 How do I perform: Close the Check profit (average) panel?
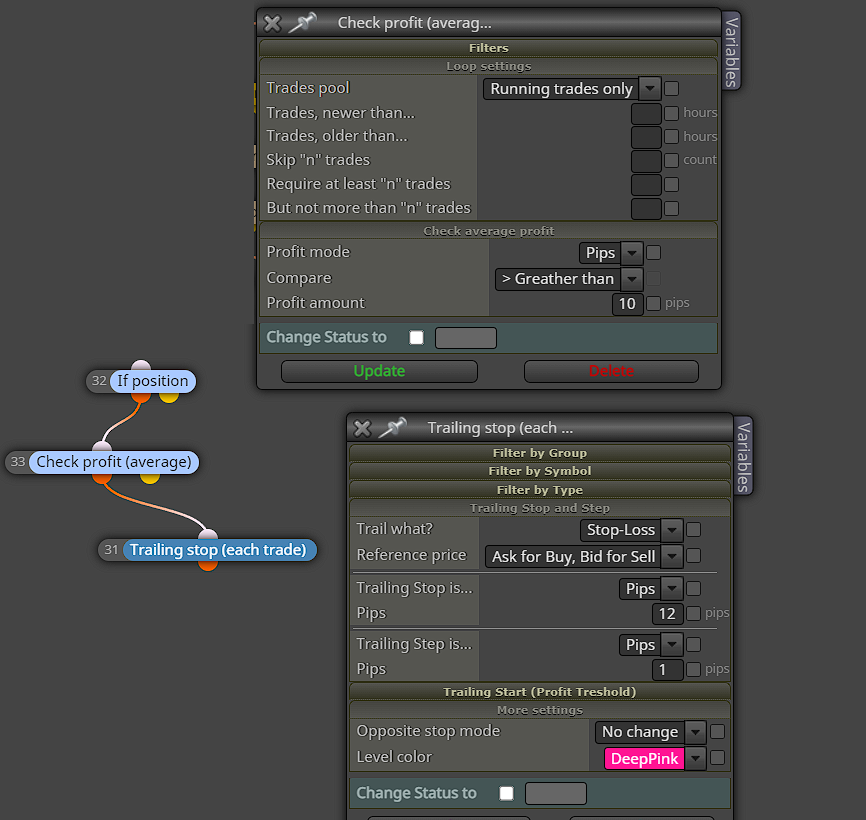tap(272, 23)
